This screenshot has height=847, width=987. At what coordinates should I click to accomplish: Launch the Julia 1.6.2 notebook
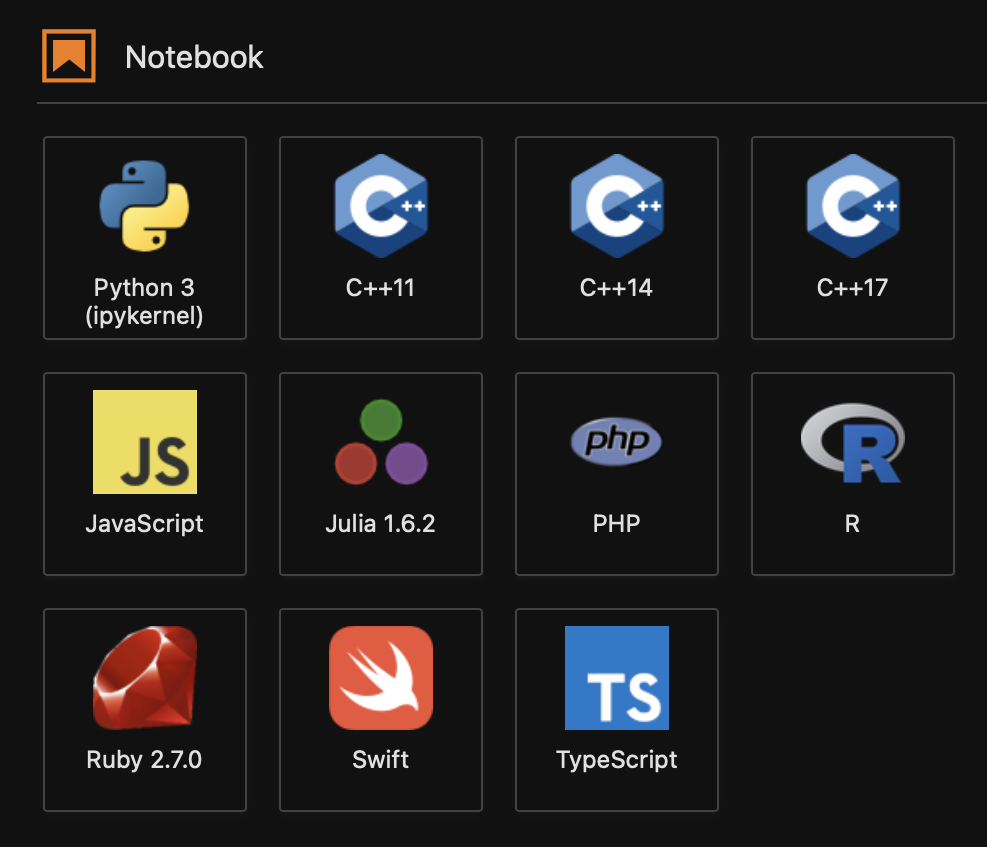click(381, 474)
